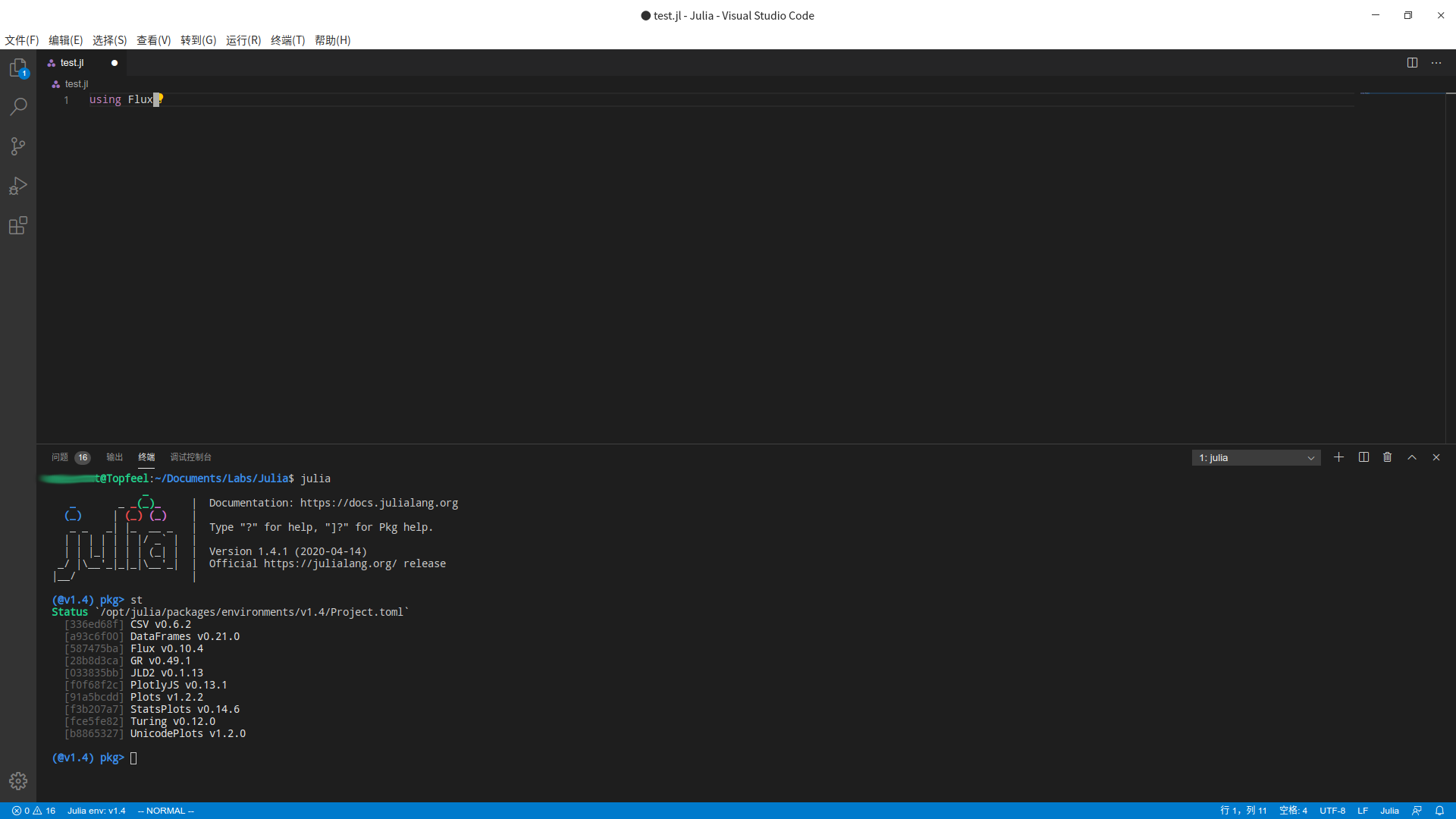Viewport: 1456px width, 819px height.
Task: Open the Explorer sidebar icon
Action: (18, 67)
